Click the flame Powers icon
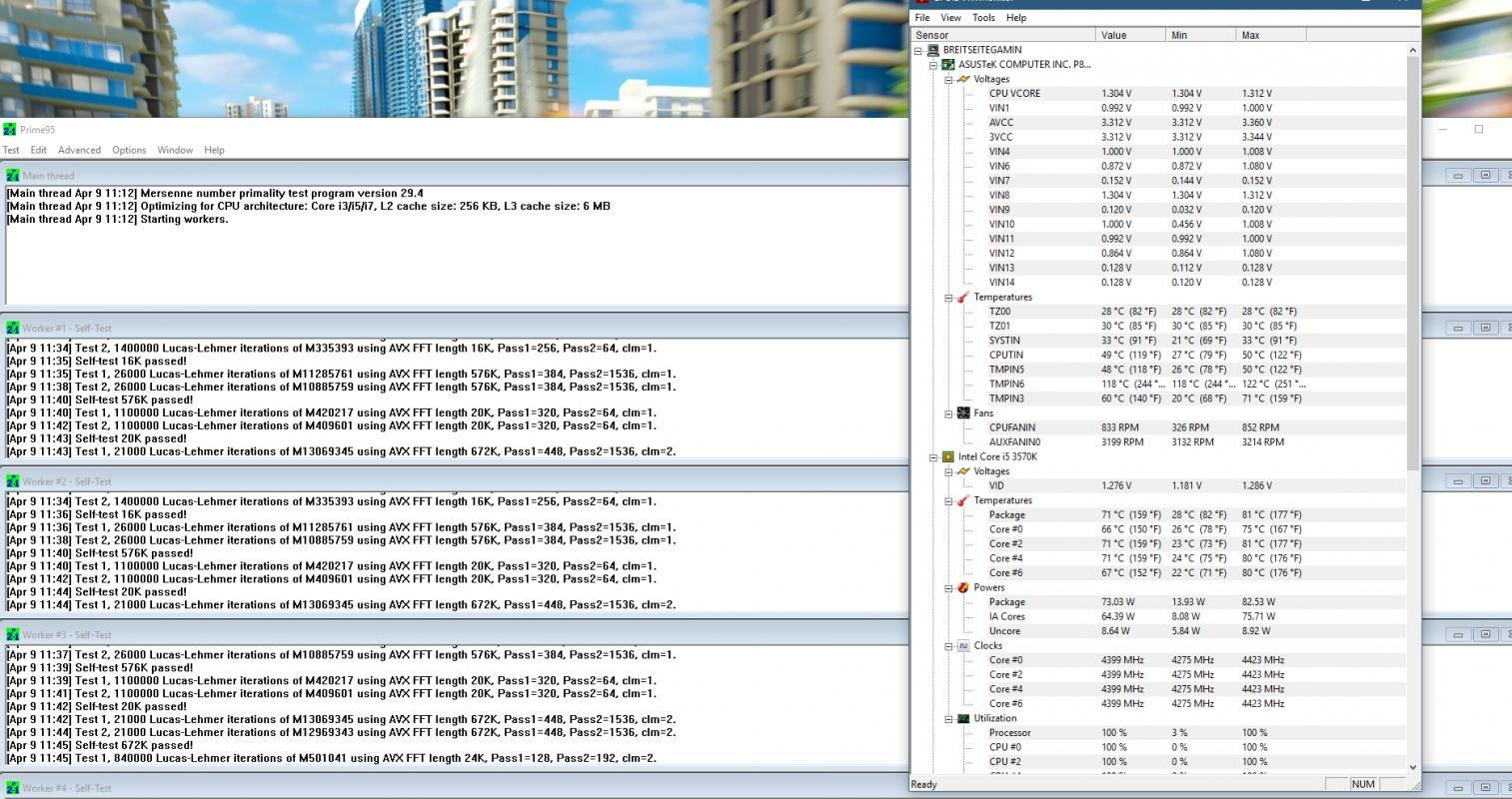The image size is (1512, 799). click(x=963, y=587)
